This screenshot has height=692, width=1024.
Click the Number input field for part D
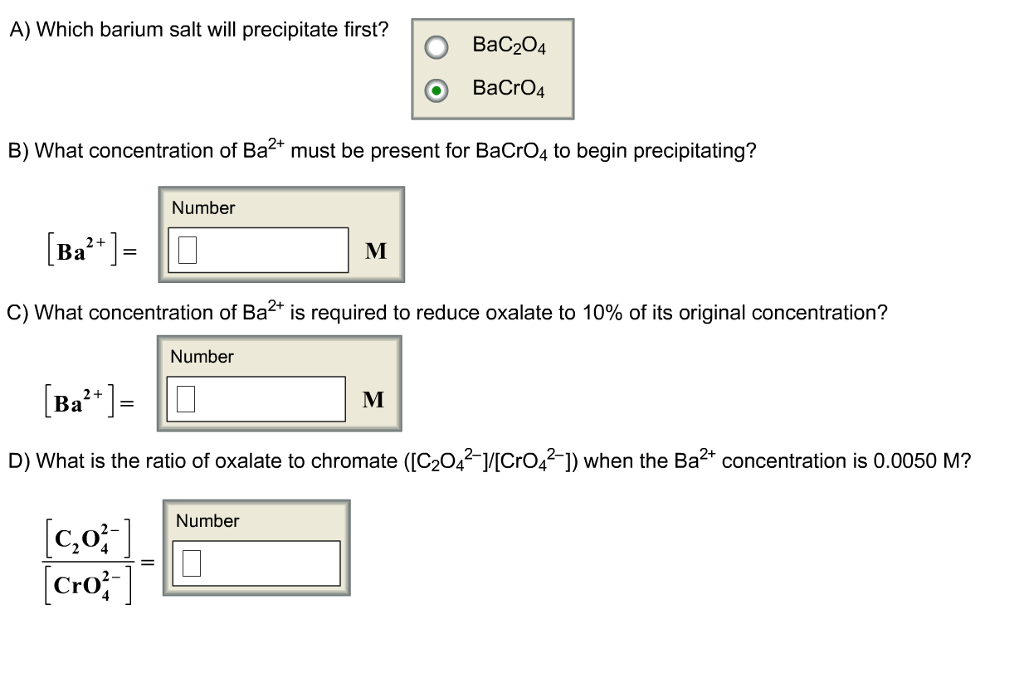pos(255,561)
